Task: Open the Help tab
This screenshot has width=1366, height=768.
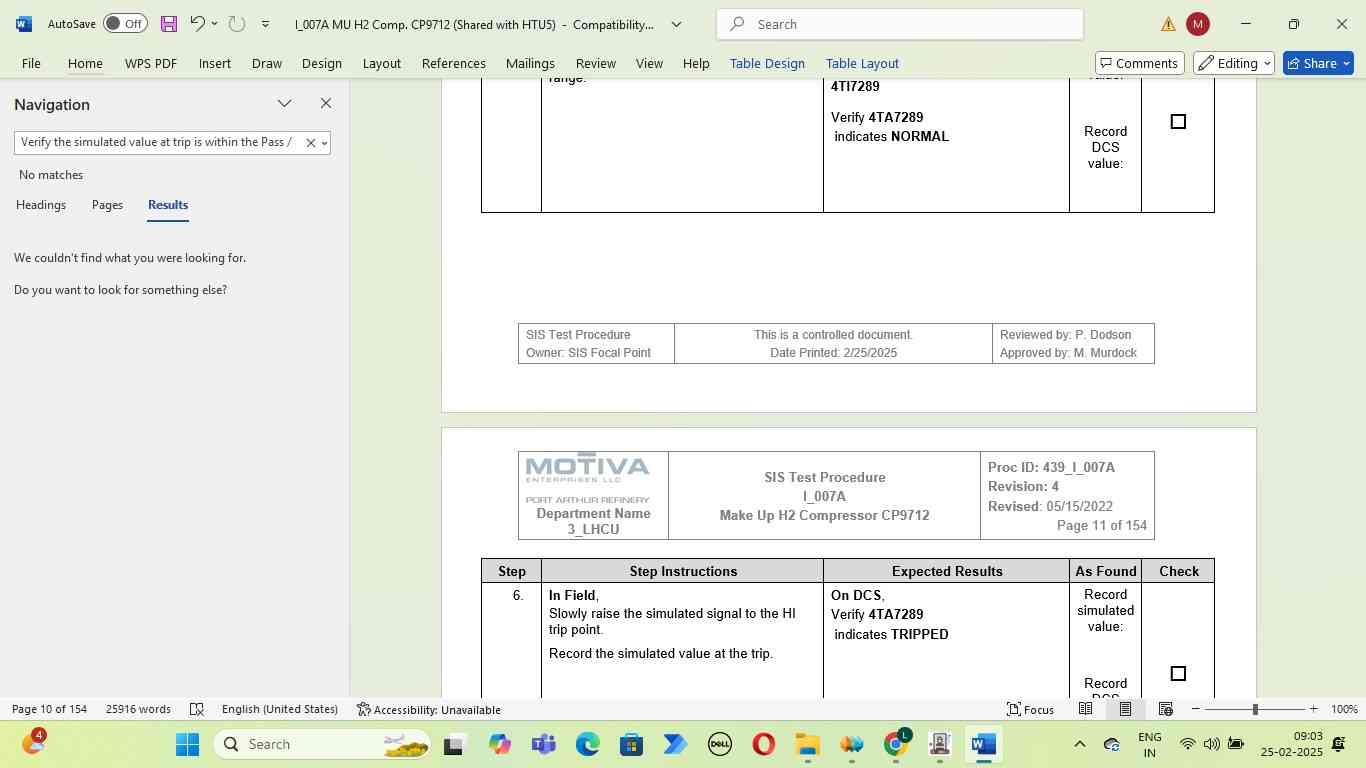Action: coord(696,63)
